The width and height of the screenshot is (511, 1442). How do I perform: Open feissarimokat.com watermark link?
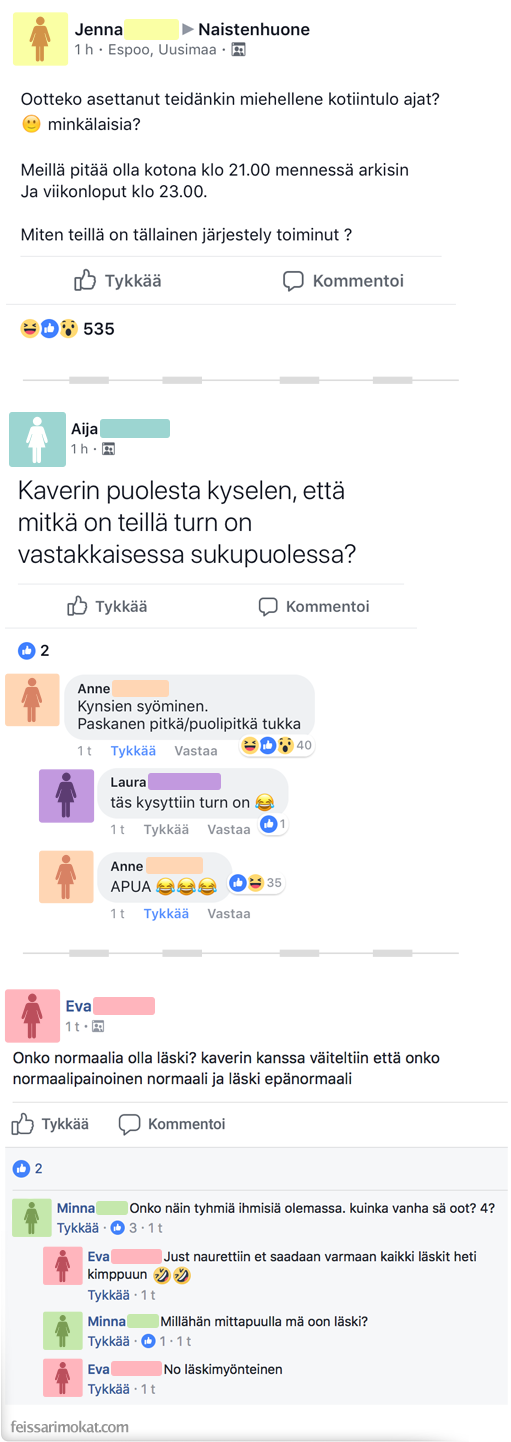(x=69, y=1426)
